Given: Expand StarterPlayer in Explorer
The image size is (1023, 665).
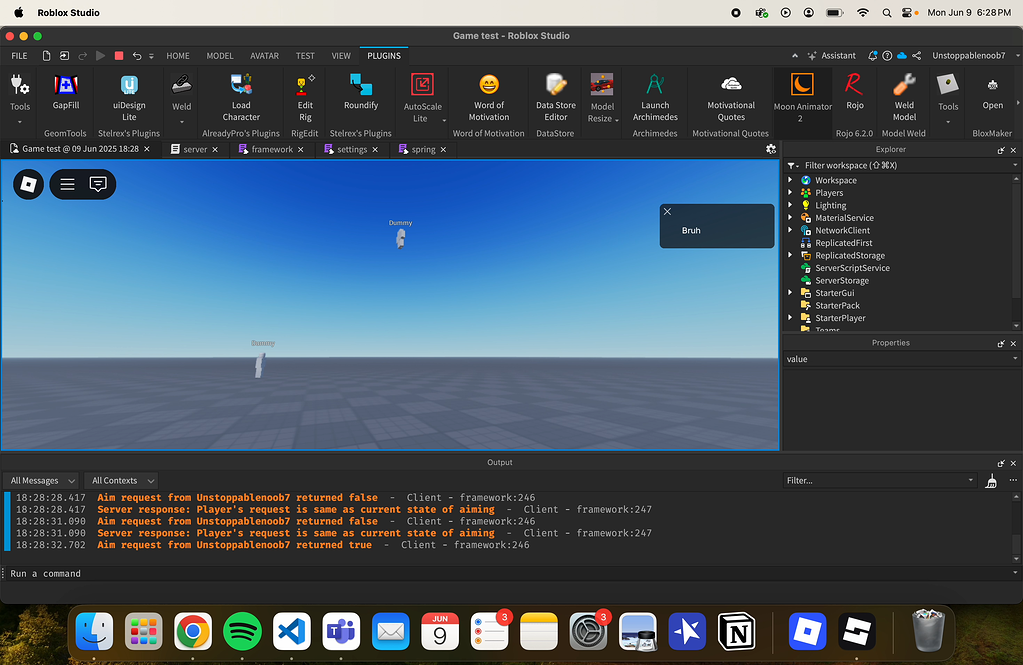Looking at the screenshot, I should point(790,318).
